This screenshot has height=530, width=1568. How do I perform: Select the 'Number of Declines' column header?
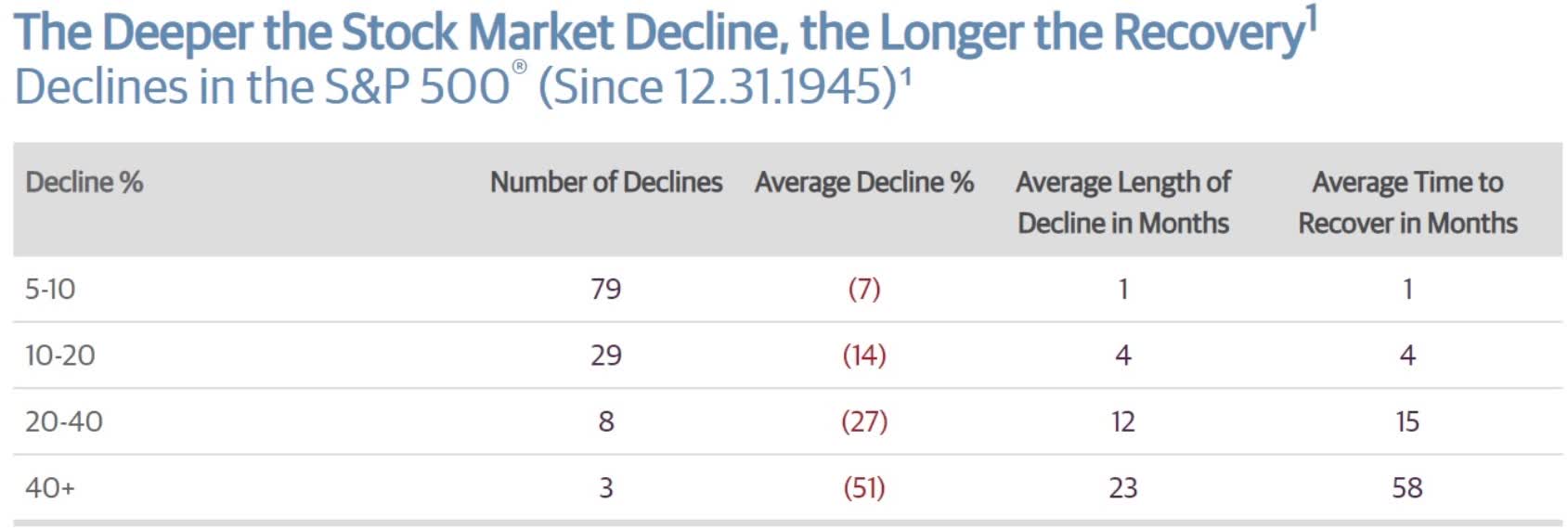pyautogui.click(x=606, y=182)
